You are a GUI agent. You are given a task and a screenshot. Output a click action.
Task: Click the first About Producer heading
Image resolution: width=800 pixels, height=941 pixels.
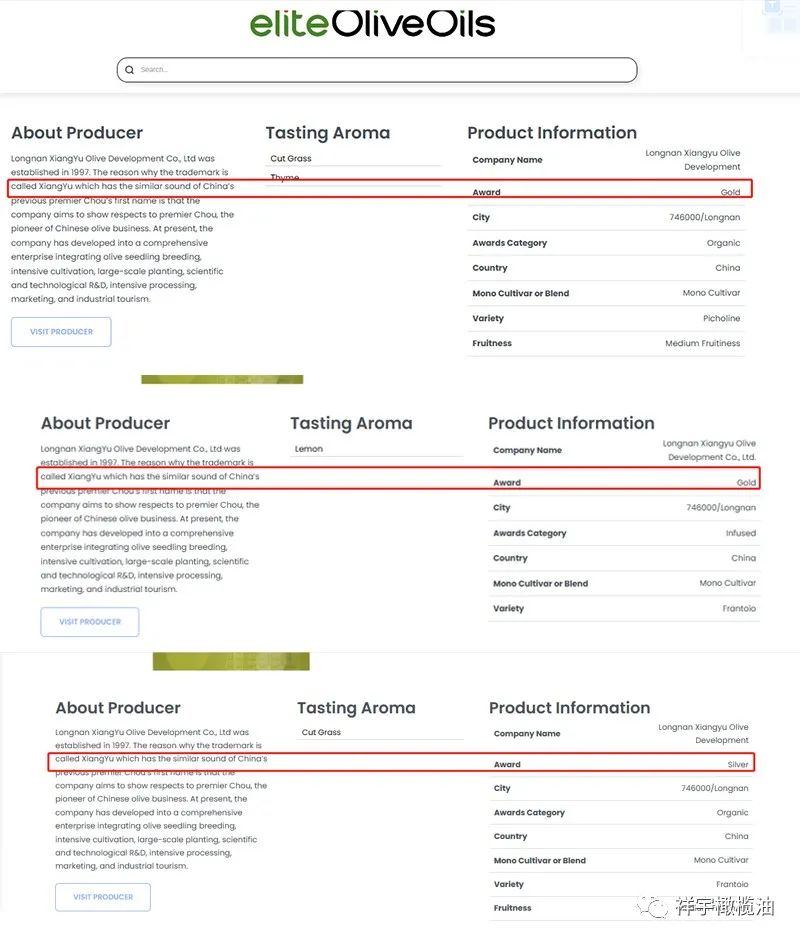pyautogui.click(x=77, y=133)
